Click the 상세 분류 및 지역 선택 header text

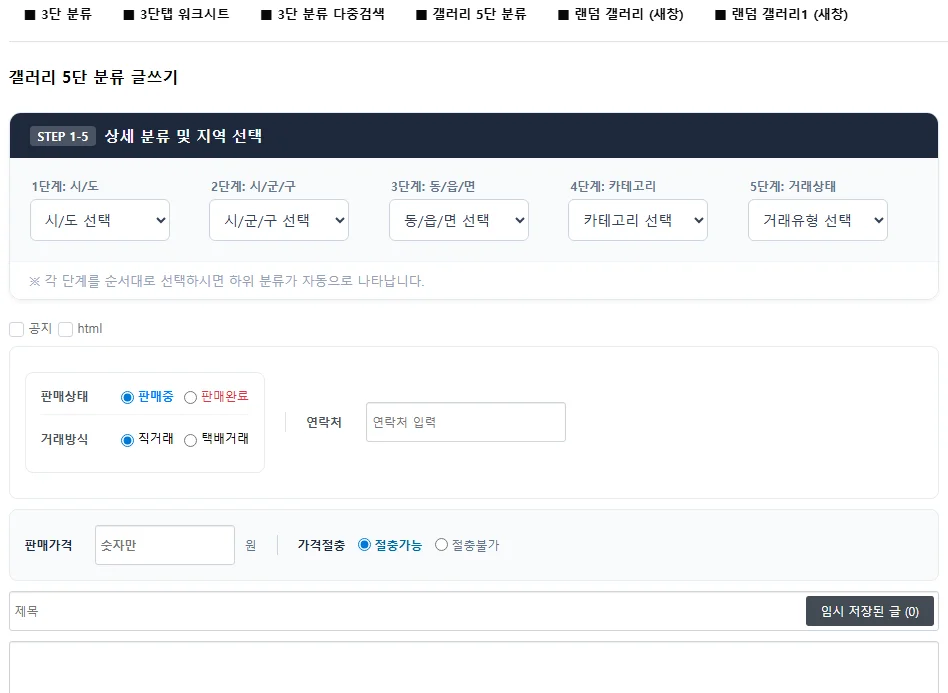tap(183, 136)
